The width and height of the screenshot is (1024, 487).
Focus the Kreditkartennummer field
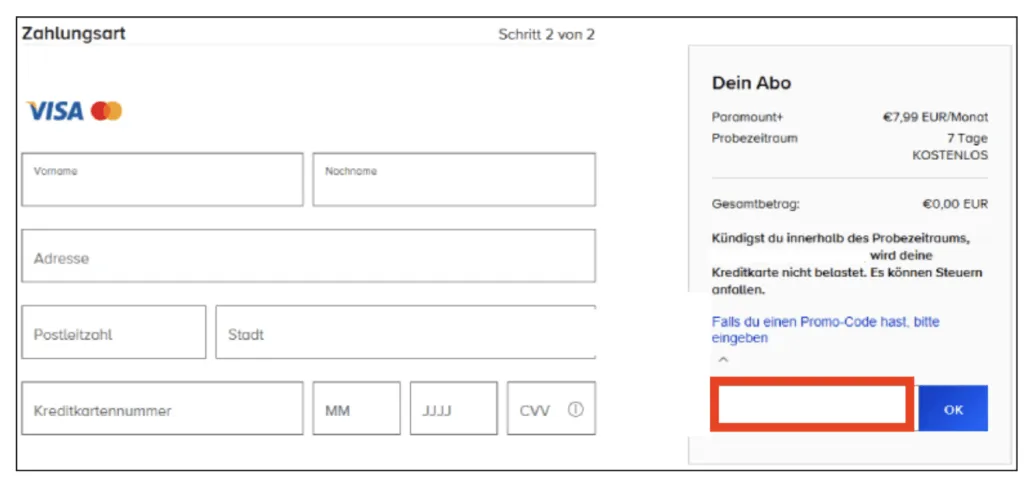162,409
